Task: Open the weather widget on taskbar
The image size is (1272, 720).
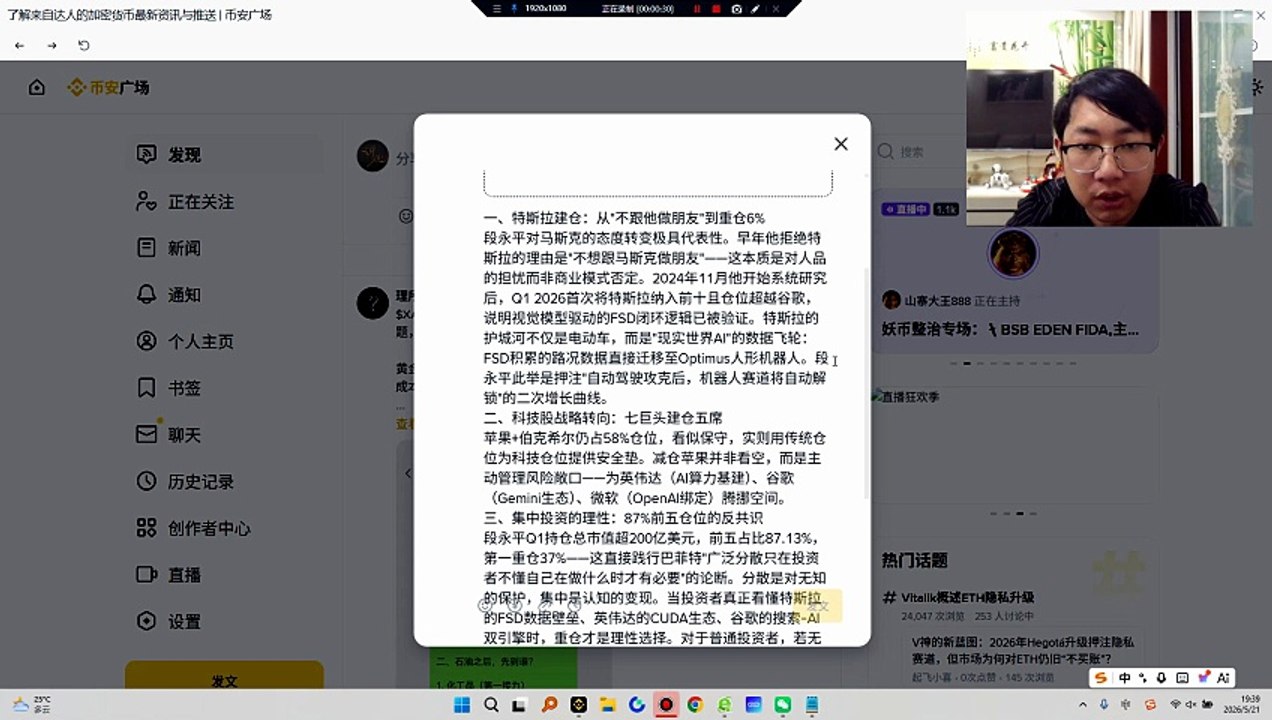Action: pyautogui.click(x=32, y=704)
